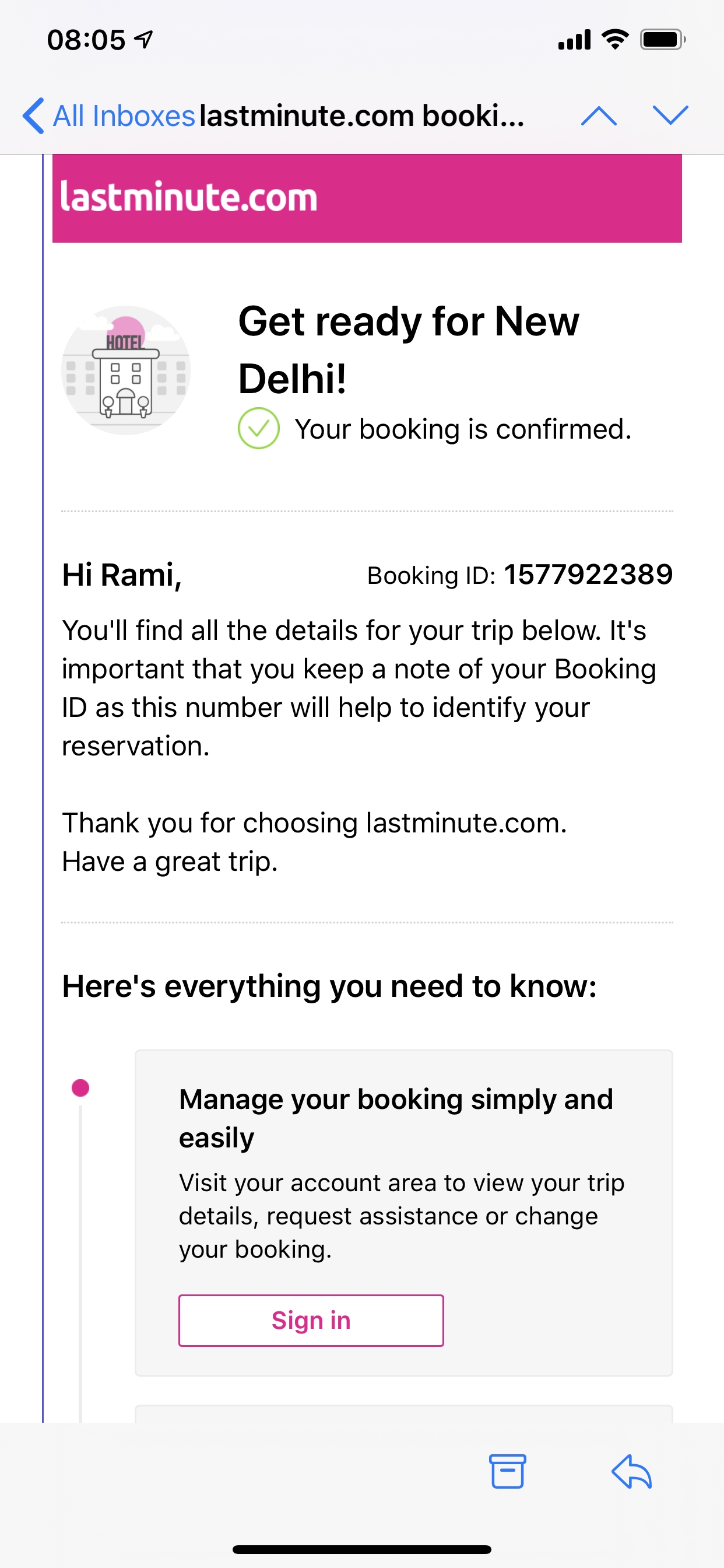This screenshot has width=724, height=1568.
Task: Tap the green booking confirmed checkmark
Action: pos(259,429)
